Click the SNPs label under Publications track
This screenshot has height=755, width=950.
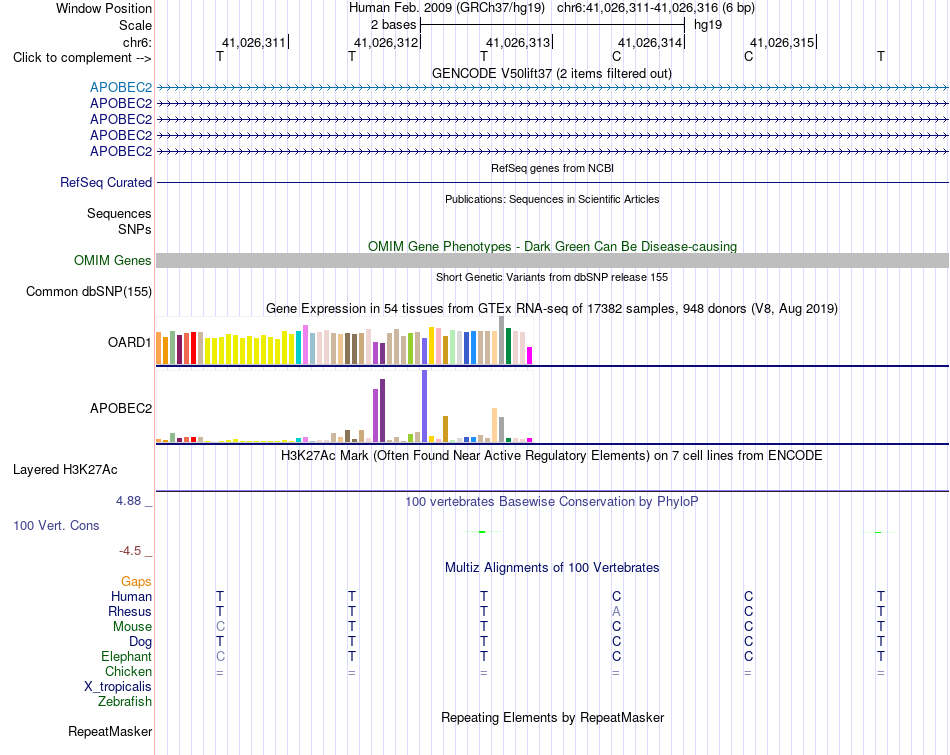pos(135,229)
